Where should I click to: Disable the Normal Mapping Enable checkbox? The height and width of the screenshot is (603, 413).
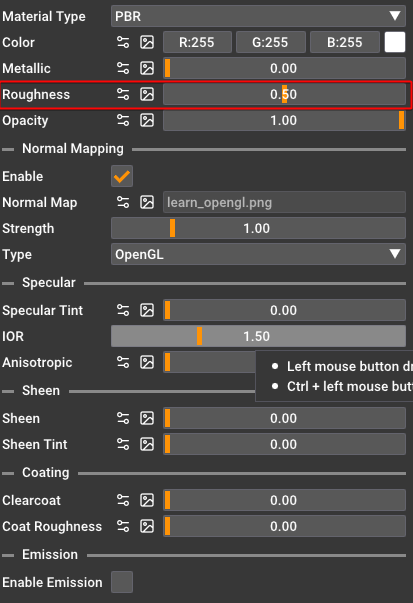[x=122, y=176]
